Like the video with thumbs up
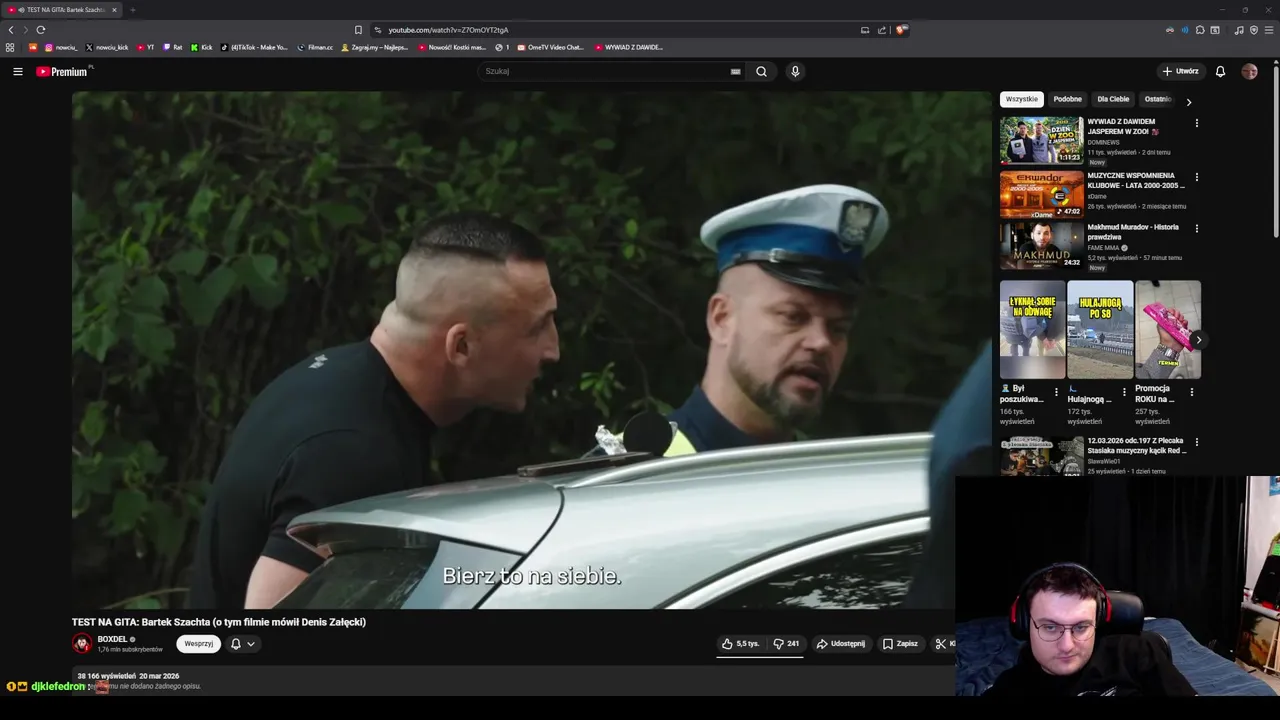This screenshot has width=1280, height=720. click(x=741, y=644)
